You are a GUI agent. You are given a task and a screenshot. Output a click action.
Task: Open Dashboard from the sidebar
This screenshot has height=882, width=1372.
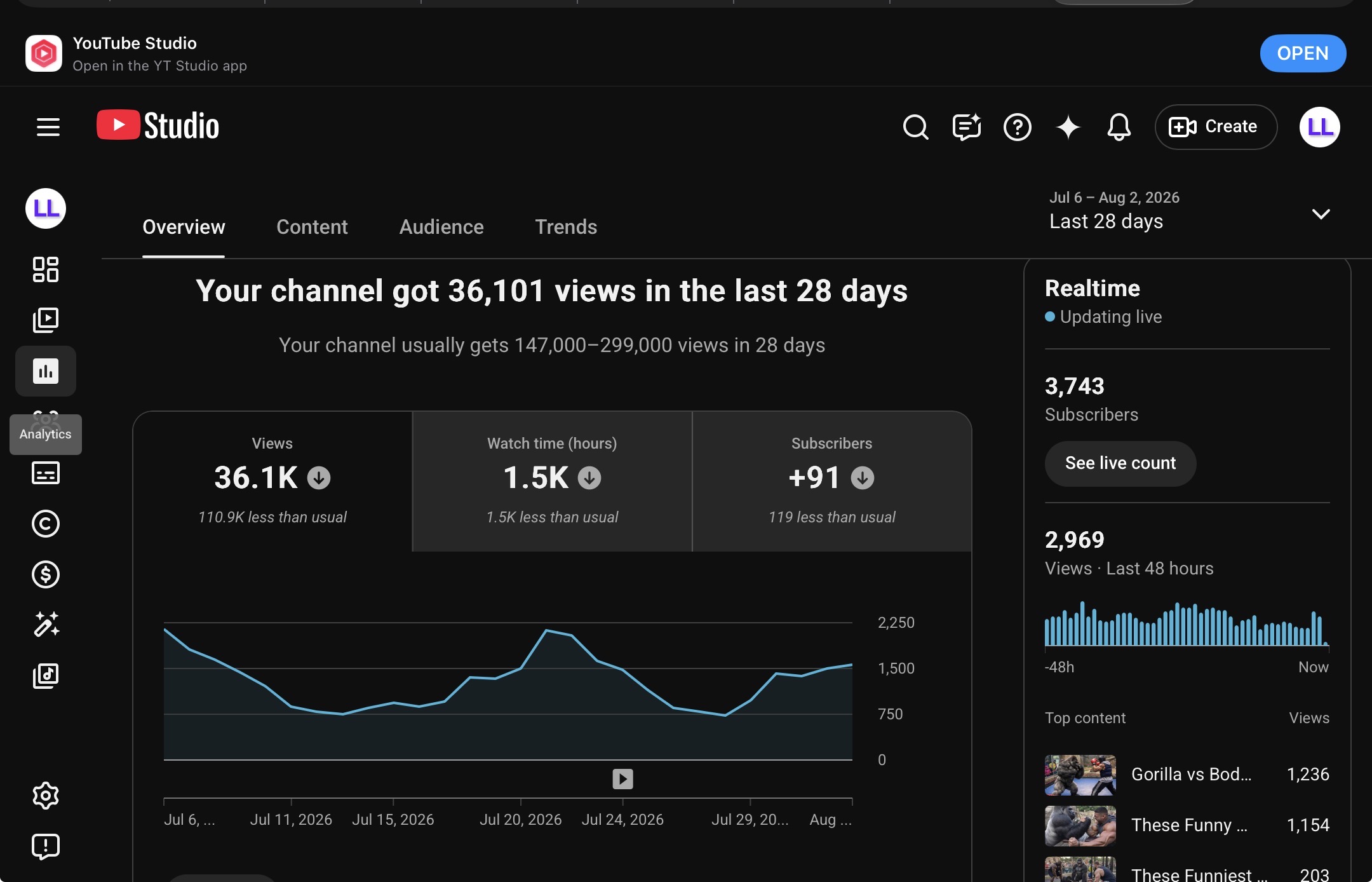pos(46,269)
